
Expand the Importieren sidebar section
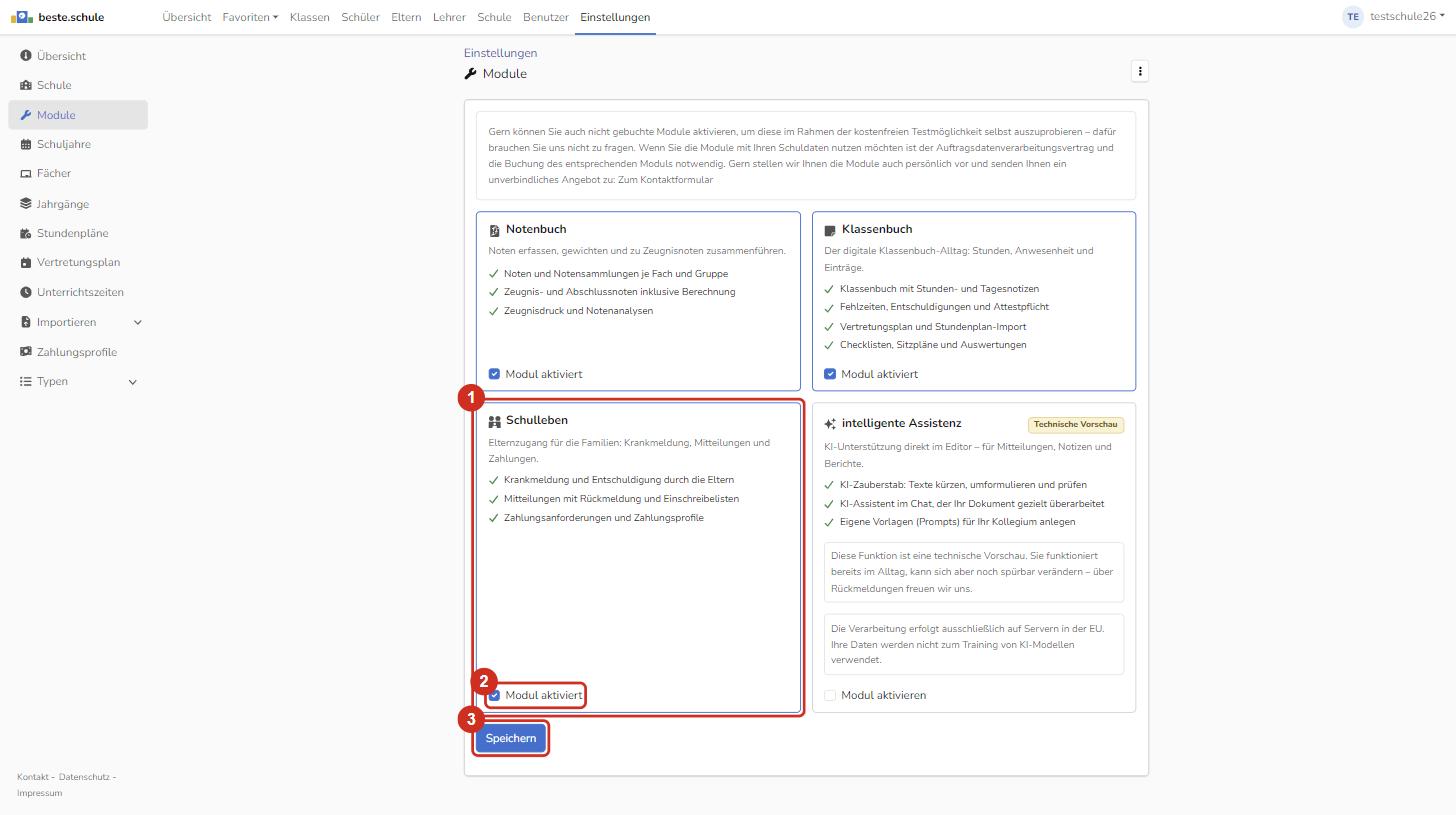(138, 322)
